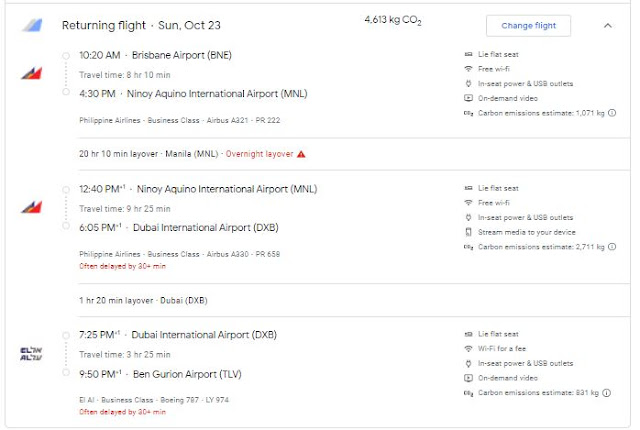Viewport: 640px width, 430px height.
Task: Click the El Al airline logo
Action: coord(31,352)
